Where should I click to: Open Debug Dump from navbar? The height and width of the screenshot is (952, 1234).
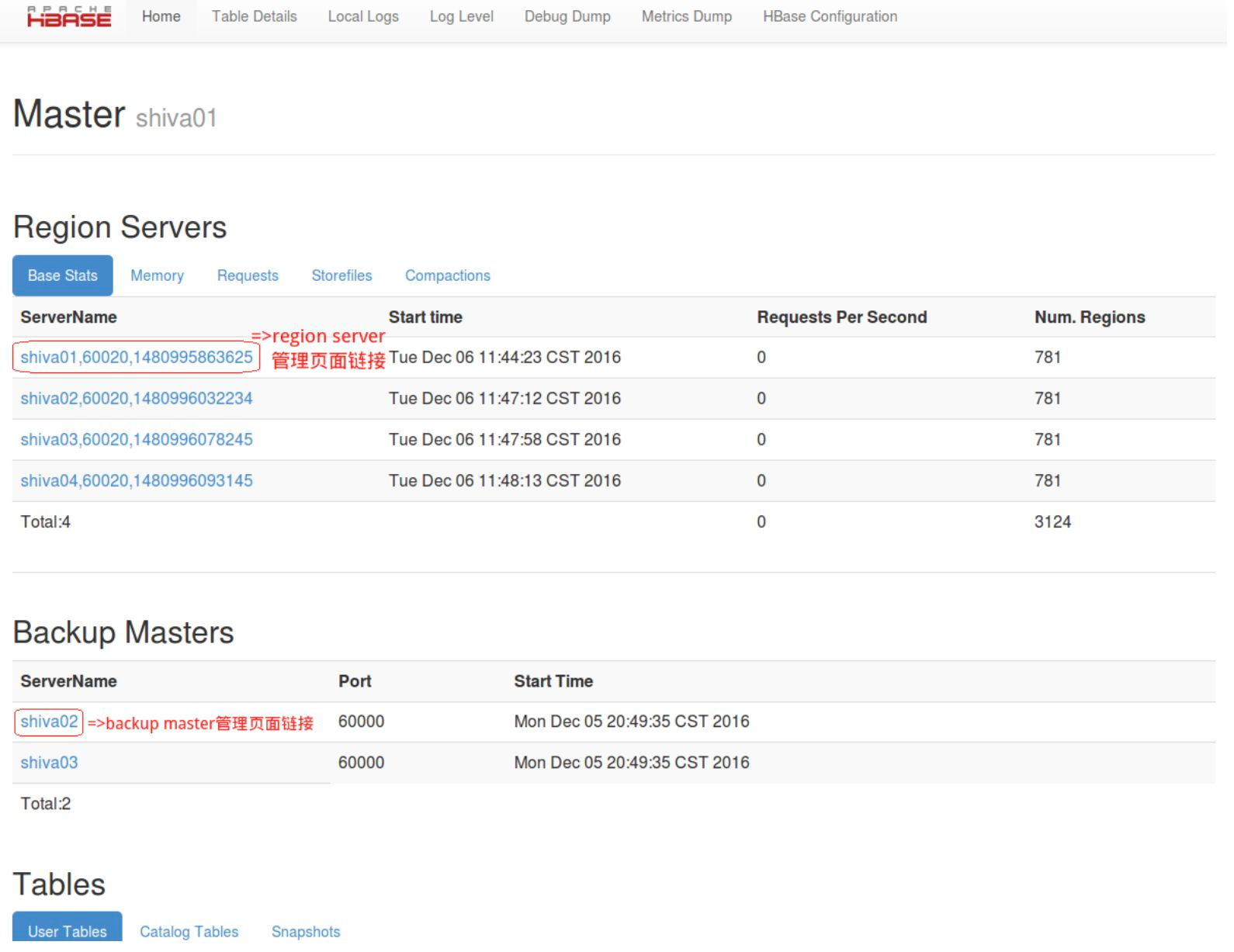click(567, 16)
